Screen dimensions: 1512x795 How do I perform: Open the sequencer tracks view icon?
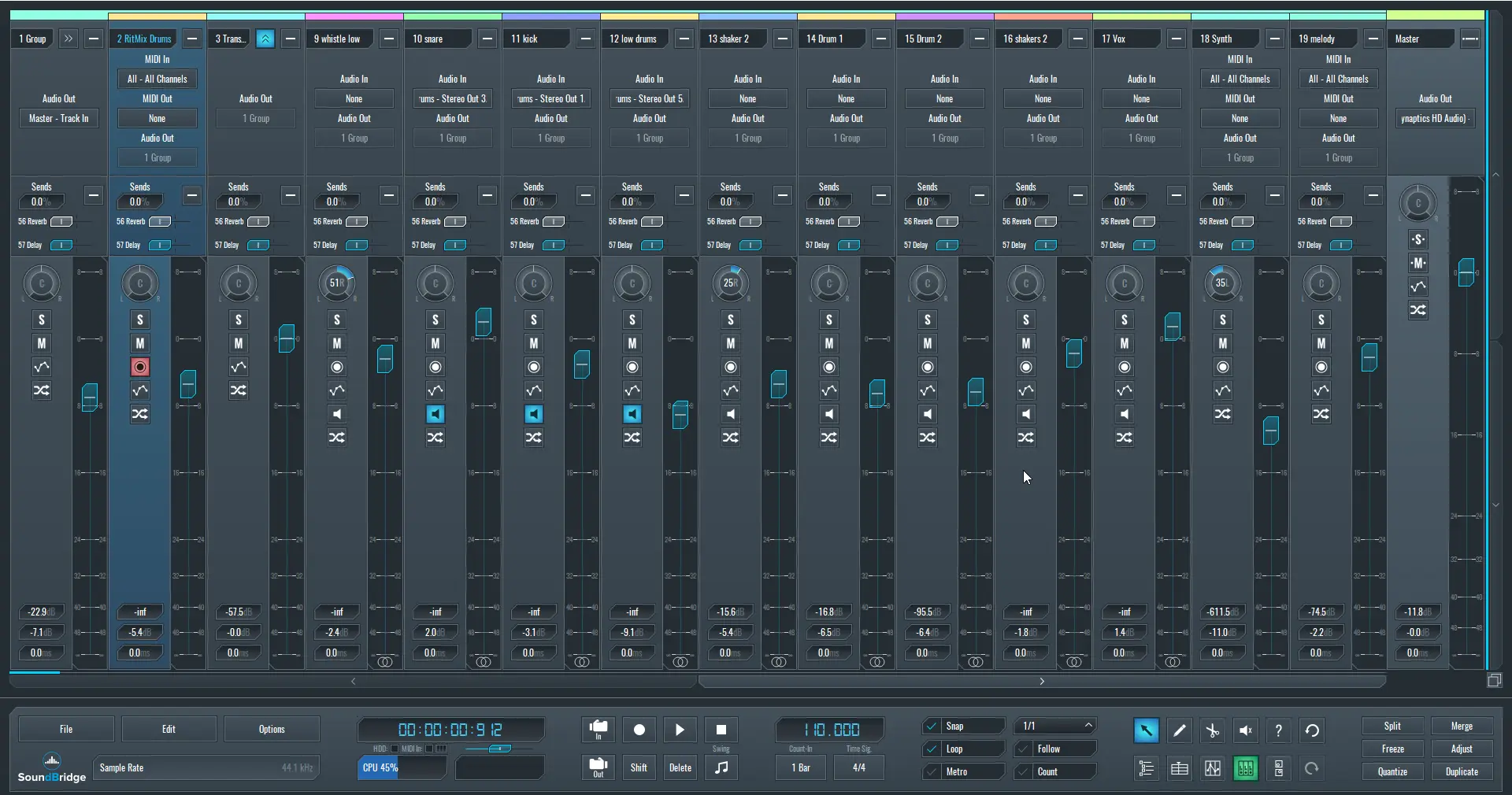coord(1146,768)
